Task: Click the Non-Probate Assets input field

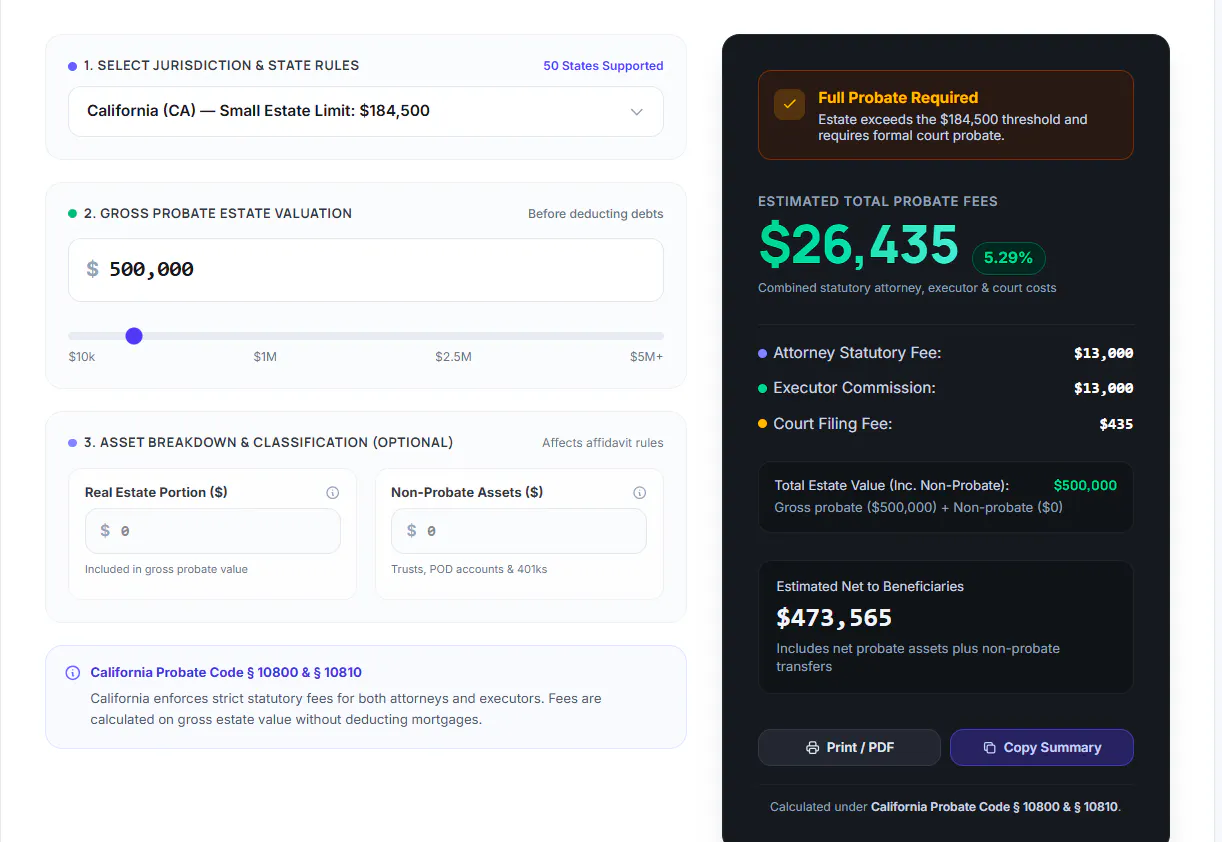Action: [x=519, y=531]
